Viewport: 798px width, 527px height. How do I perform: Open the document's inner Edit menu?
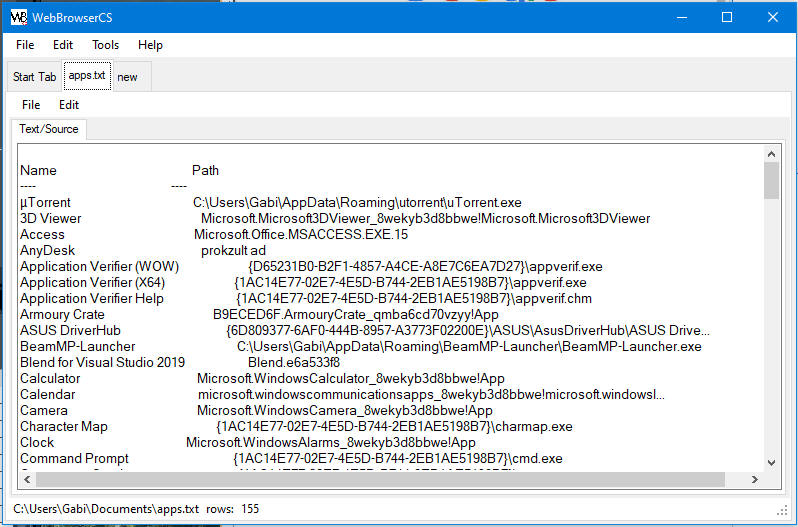coord(69,105)
